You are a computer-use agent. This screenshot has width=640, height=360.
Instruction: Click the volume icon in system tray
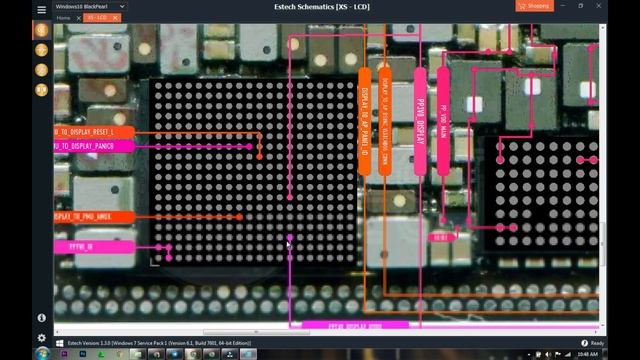pyautogui.click(x=548, y=354)
